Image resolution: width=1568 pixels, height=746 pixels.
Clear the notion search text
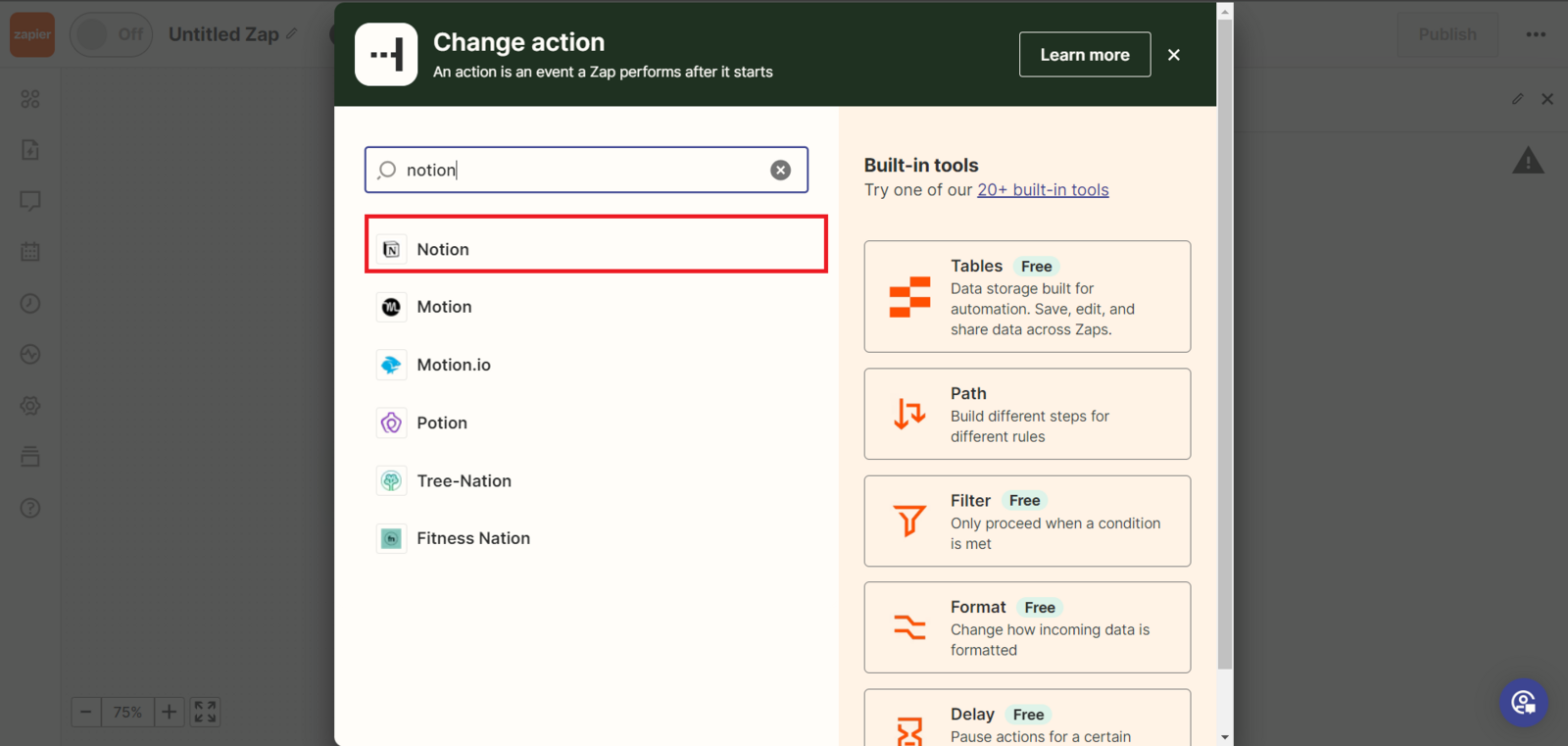(x=780, y=171)
